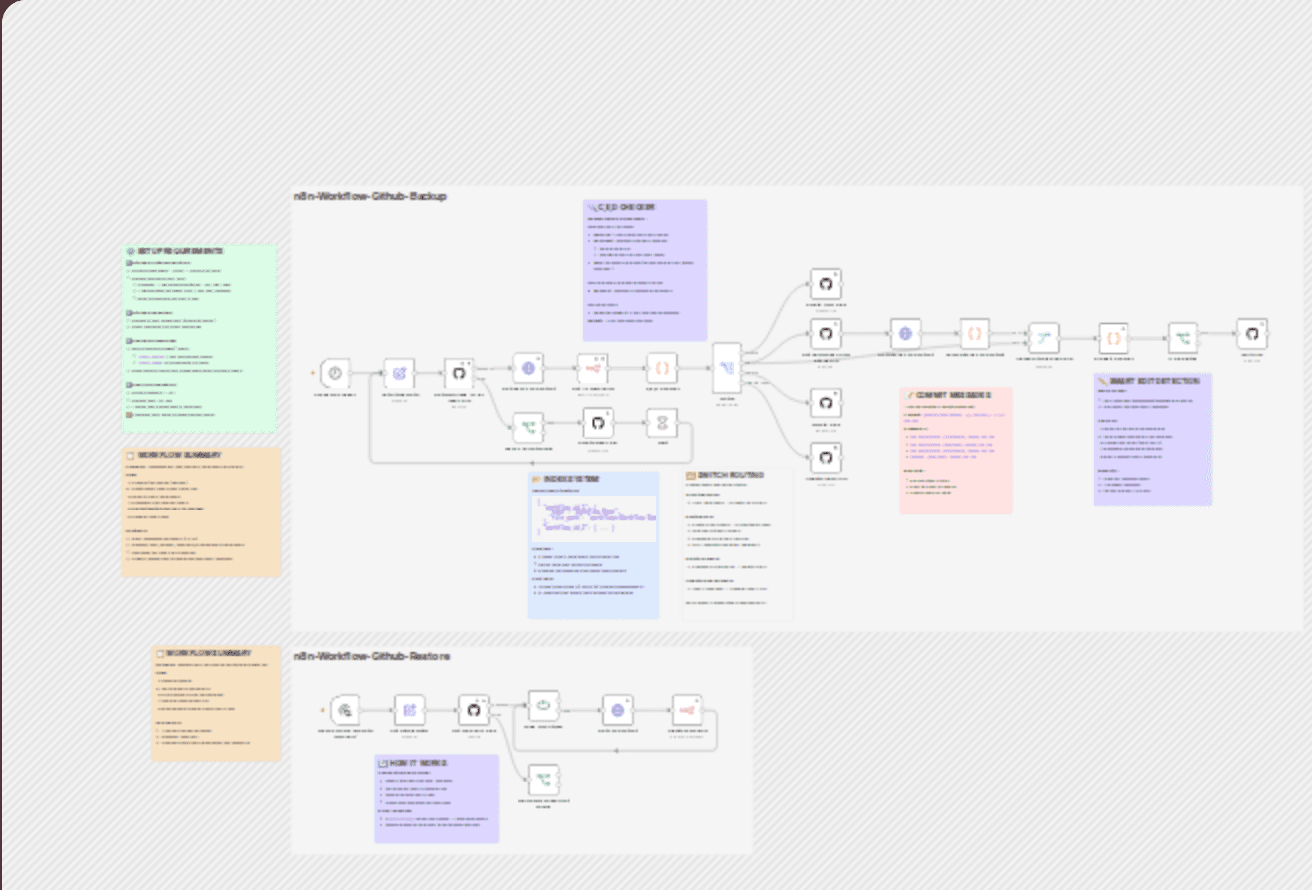1312x890 pixels.
Task: Select the purple sticky note above the Switch node
Action: point(645,270)
